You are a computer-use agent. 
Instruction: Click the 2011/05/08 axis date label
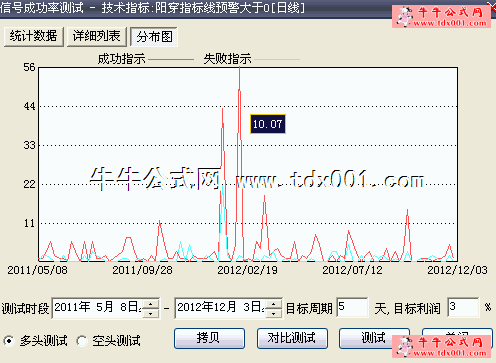[x=37, y=270]
